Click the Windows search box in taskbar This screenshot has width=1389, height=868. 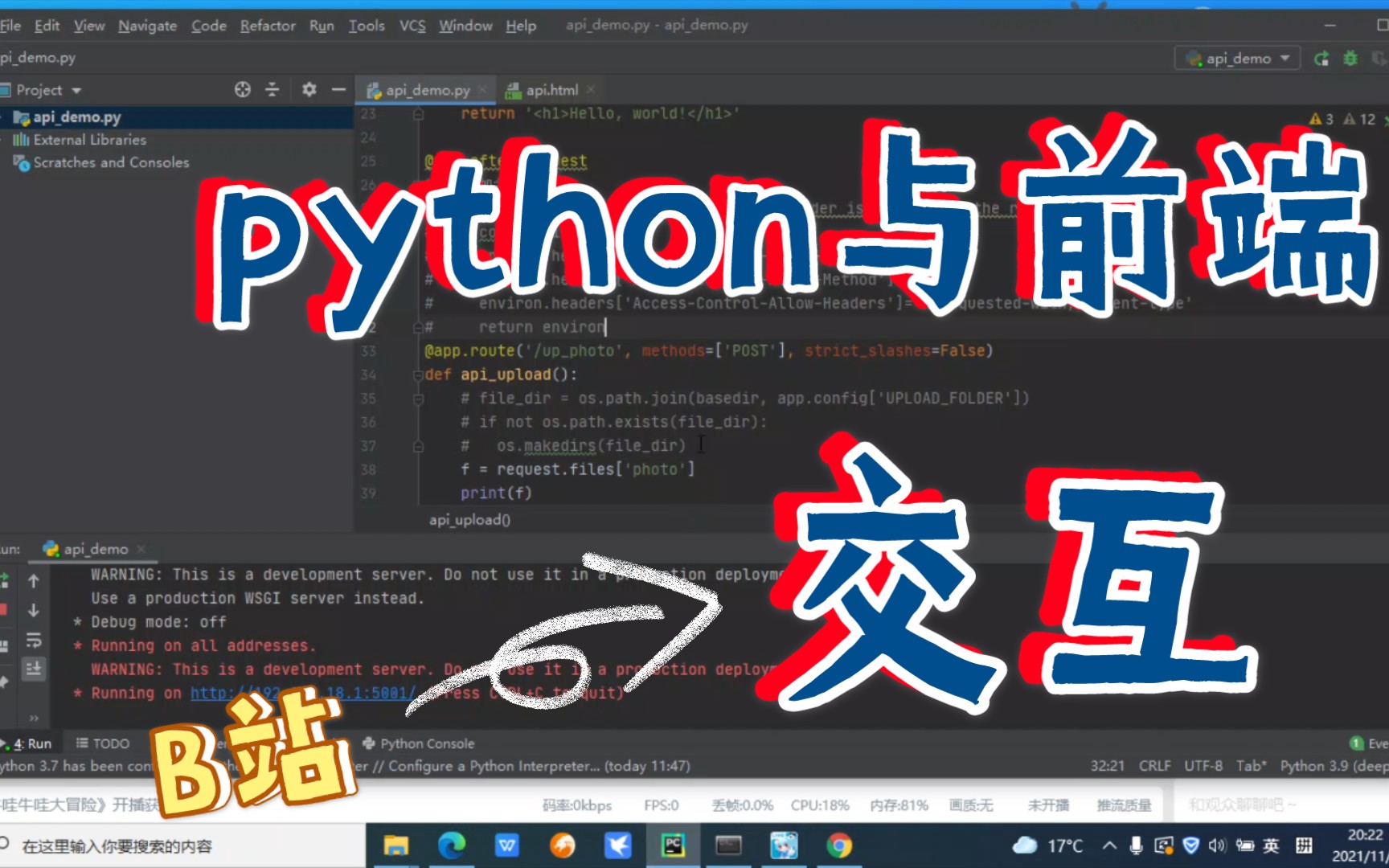(181, 845)
